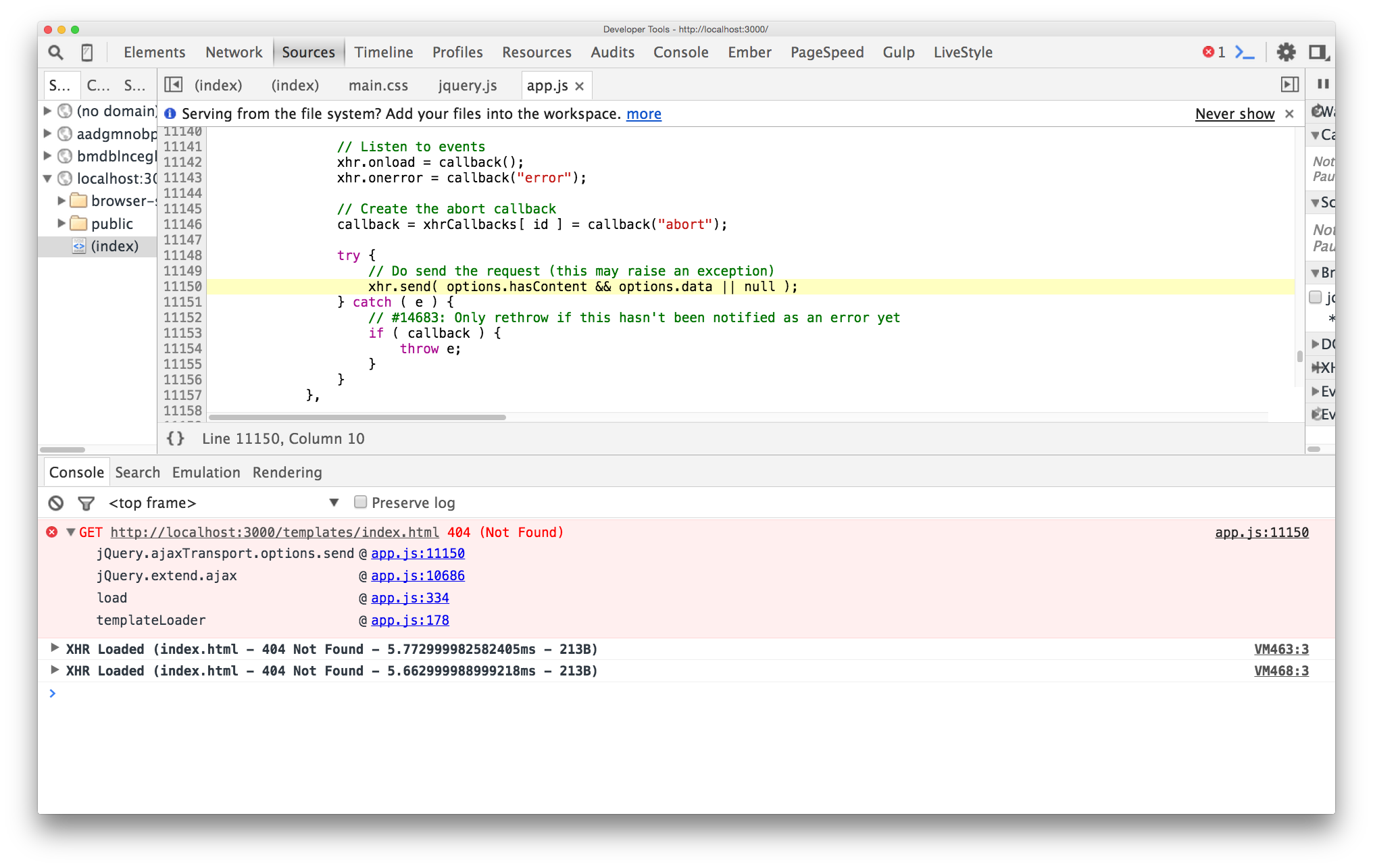Show the console drawer prompt icon

(x=1245, y=52)
